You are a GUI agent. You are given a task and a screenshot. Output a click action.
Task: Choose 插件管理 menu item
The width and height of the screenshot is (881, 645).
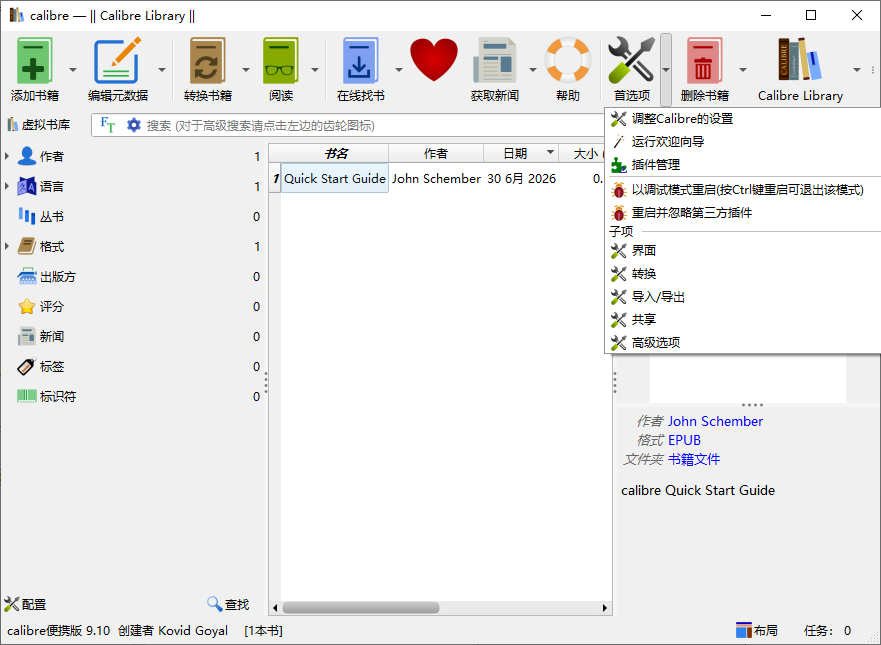coord(743,165)
